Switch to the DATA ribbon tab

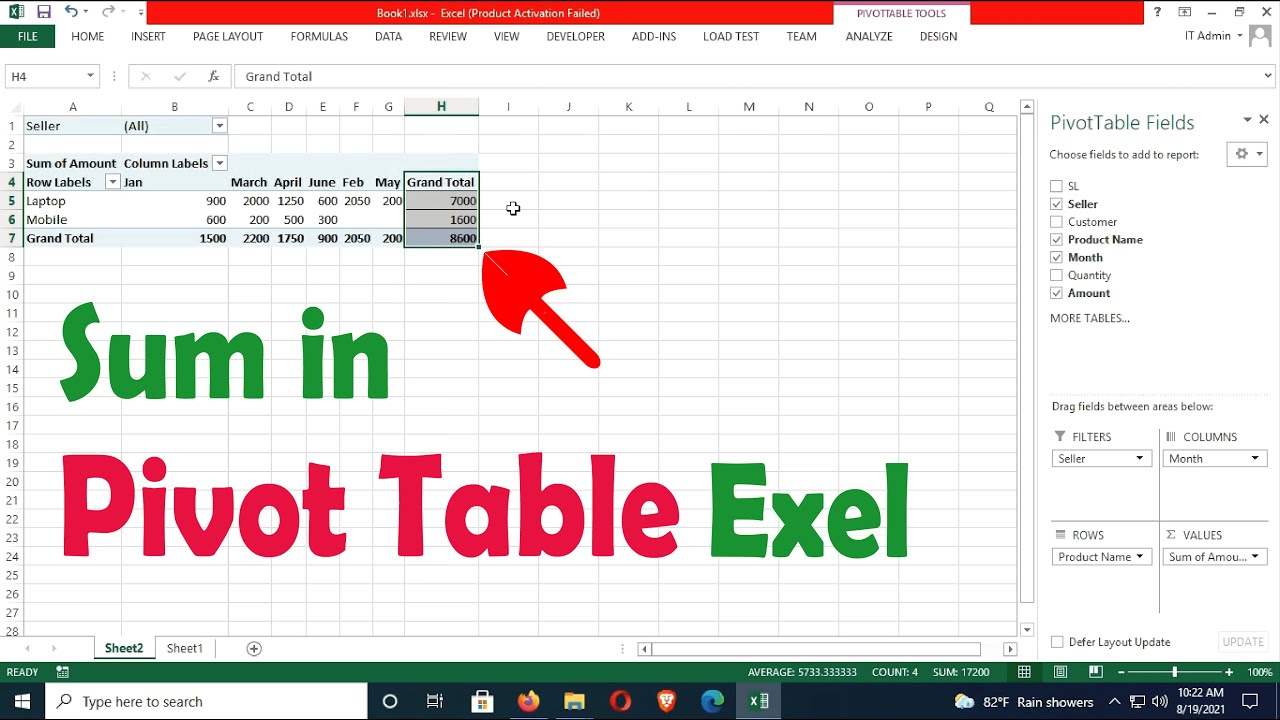coord(388,36)
